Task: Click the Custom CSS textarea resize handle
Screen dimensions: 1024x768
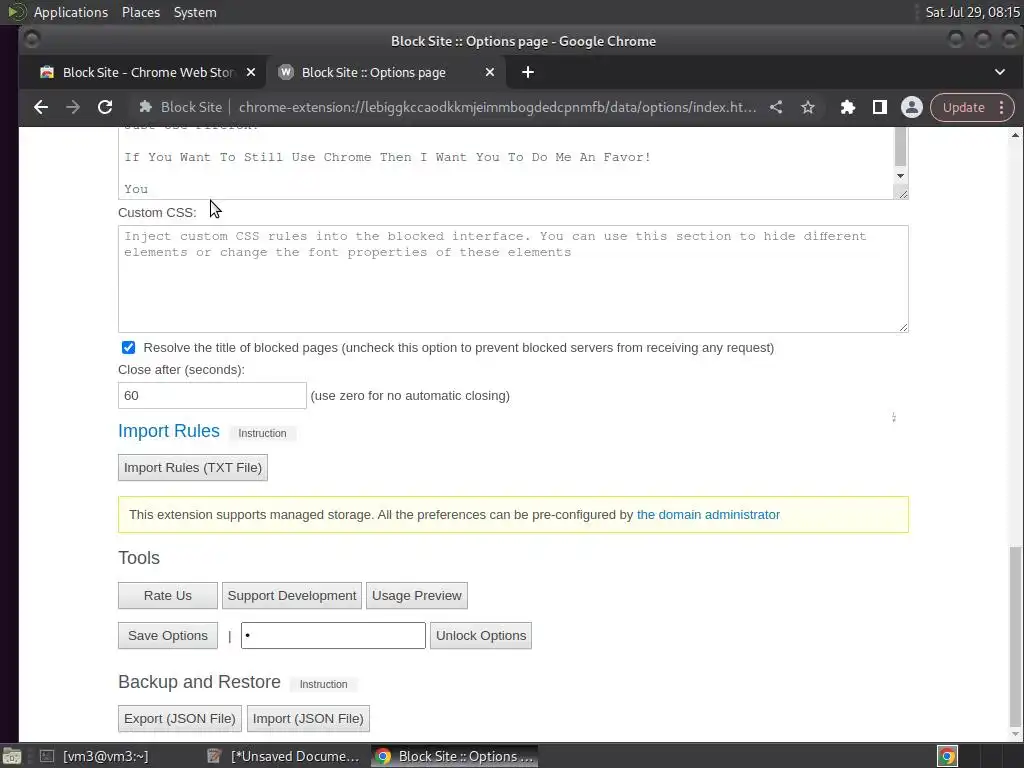Action: click(903, 327)
